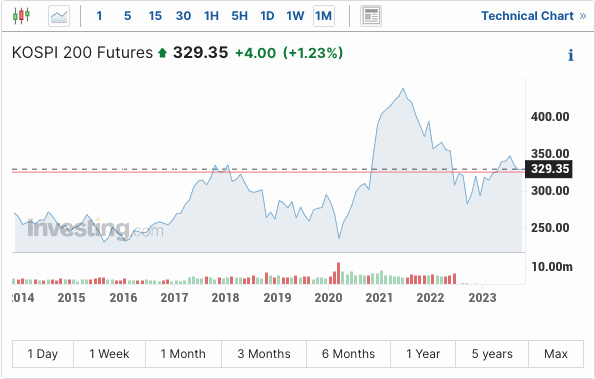Click the 400.00 price axis label

(550, 117)
